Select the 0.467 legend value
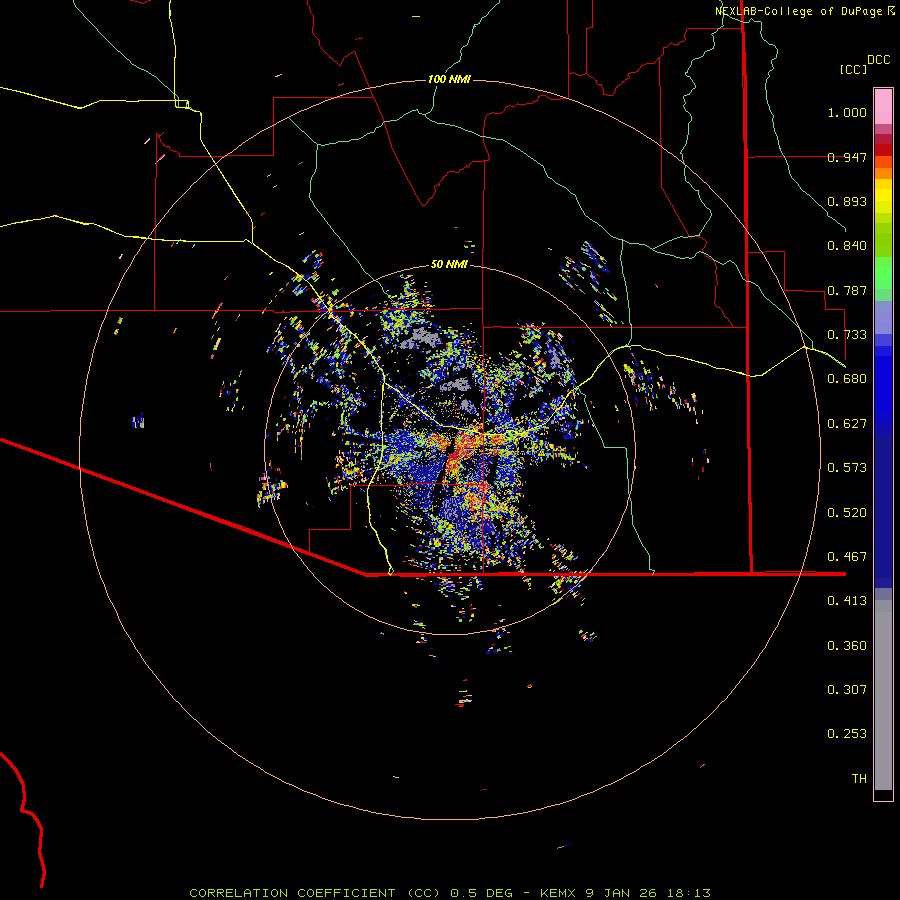This screenshot has height=900, width=900. tap(847, 557)
